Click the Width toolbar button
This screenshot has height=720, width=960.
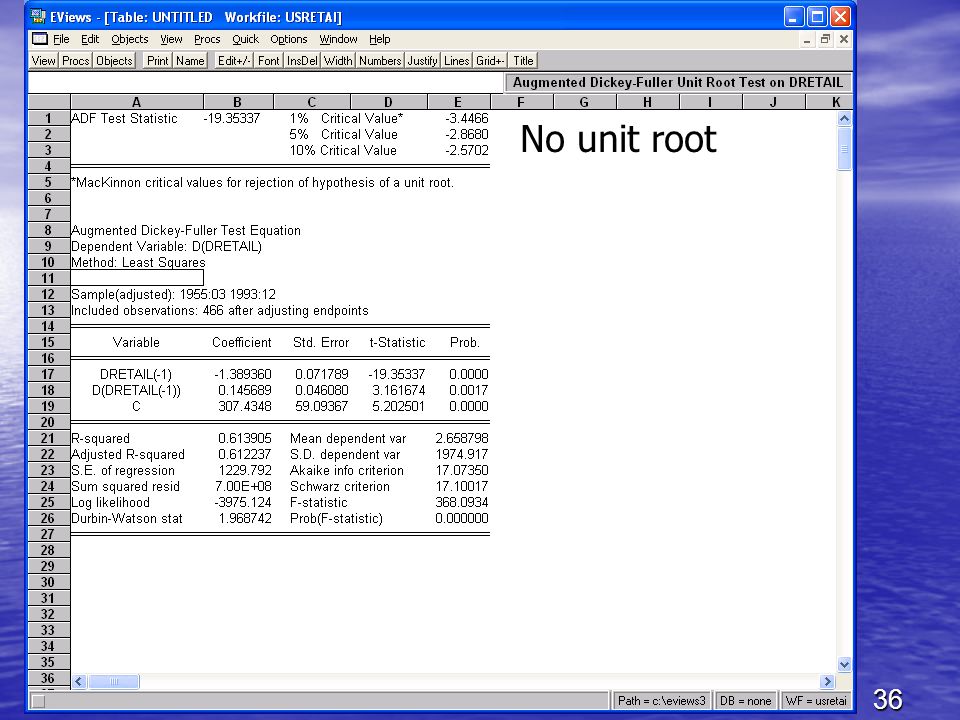(338, 61)
